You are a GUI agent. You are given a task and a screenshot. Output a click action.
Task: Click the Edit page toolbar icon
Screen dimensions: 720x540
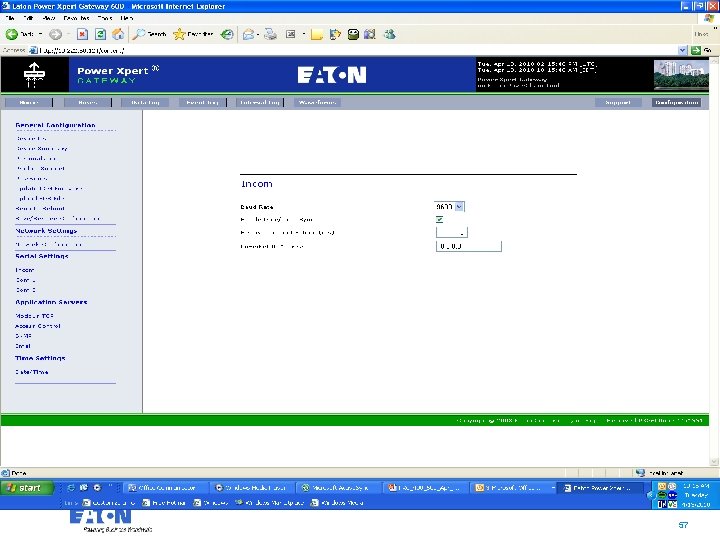click(x=291, y=34)
